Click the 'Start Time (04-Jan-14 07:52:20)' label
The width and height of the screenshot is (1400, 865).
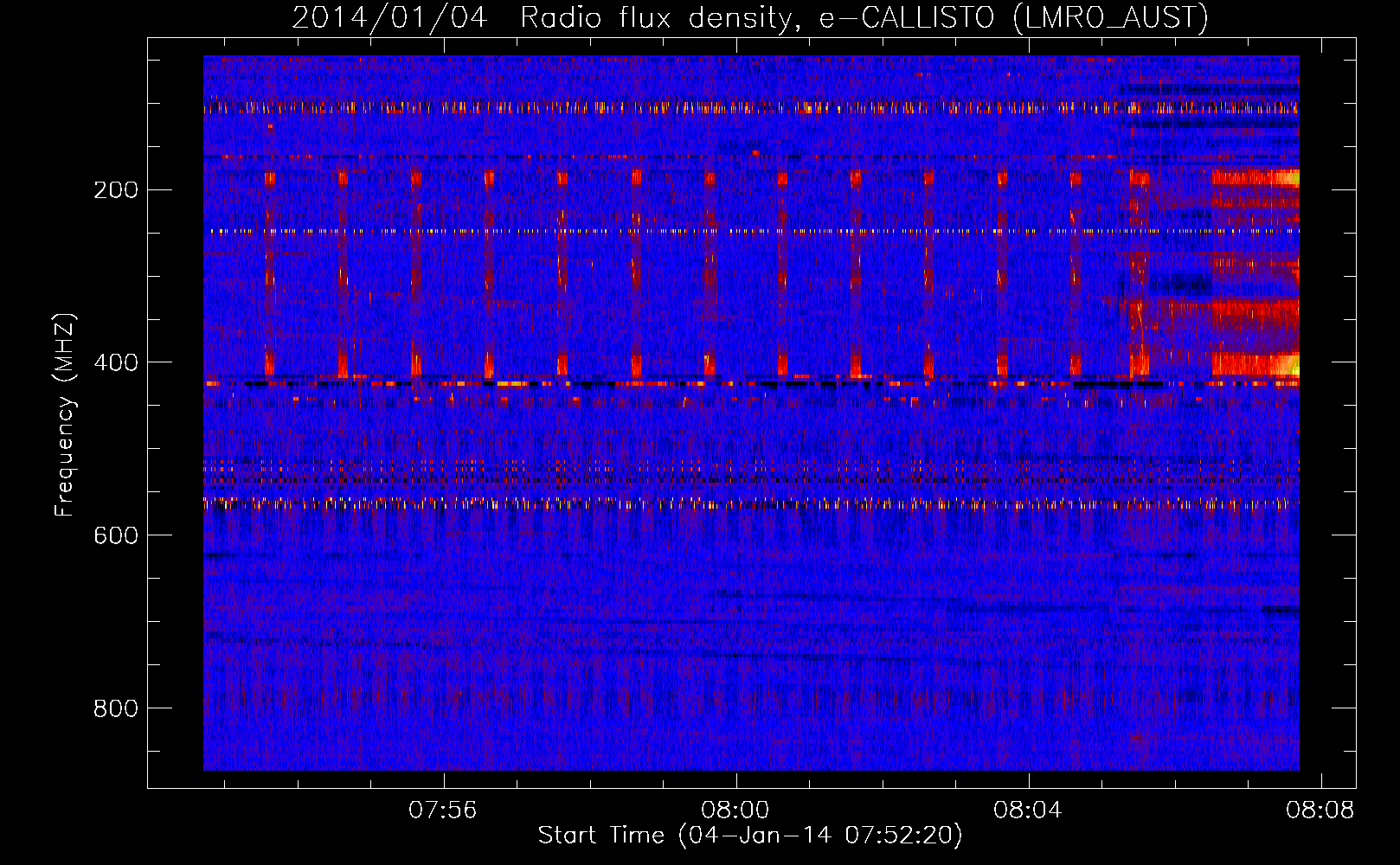pyautogui.click(x=750, y=836)
